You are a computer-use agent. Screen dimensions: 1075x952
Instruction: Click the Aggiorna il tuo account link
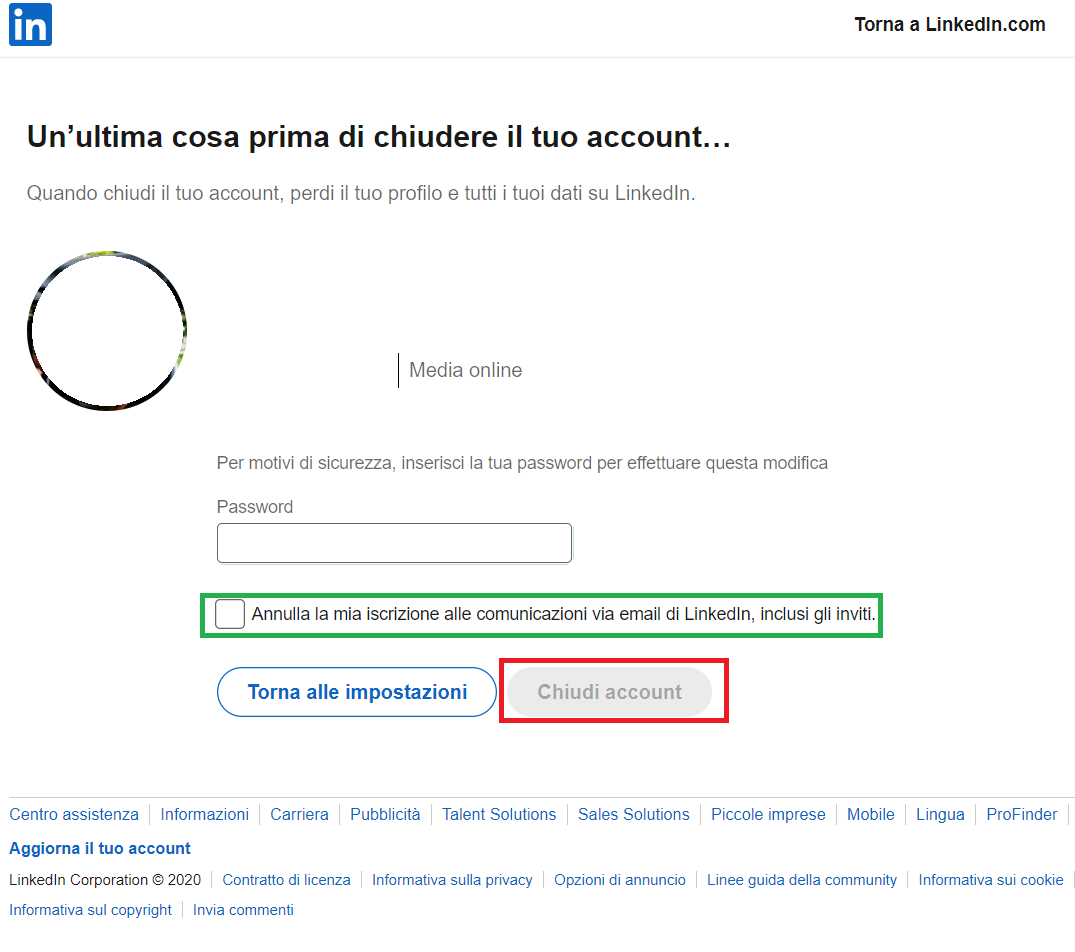tap(100, 848)
